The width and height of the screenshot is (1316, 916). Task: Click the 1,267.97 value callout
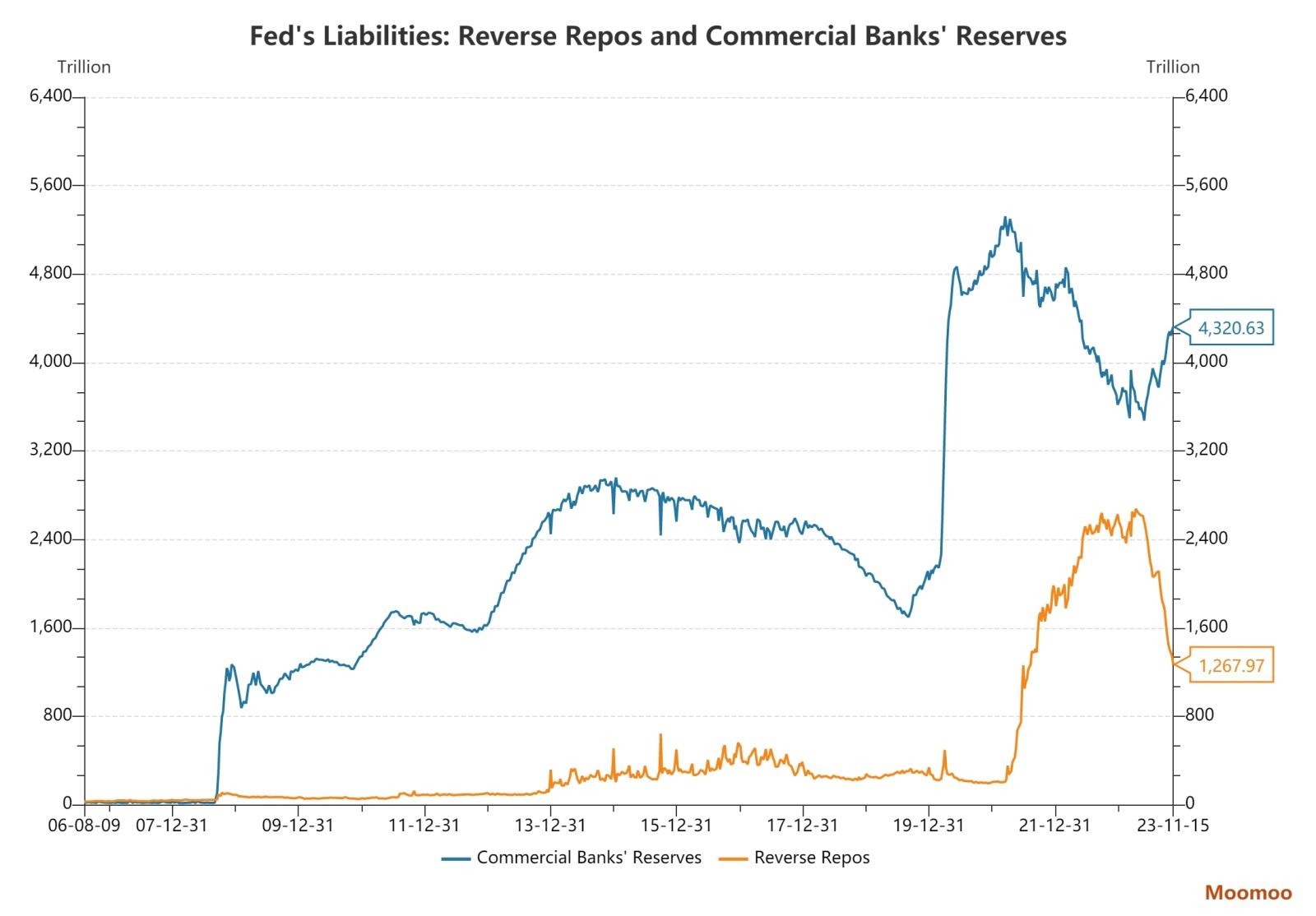(x=1230, y=666)
